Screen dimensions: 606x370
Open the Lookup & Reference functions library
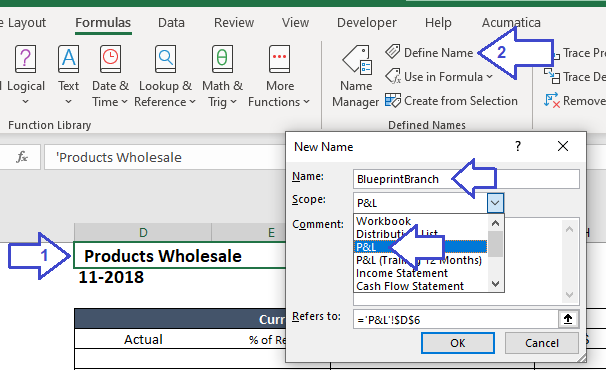(x=165, y=75)
